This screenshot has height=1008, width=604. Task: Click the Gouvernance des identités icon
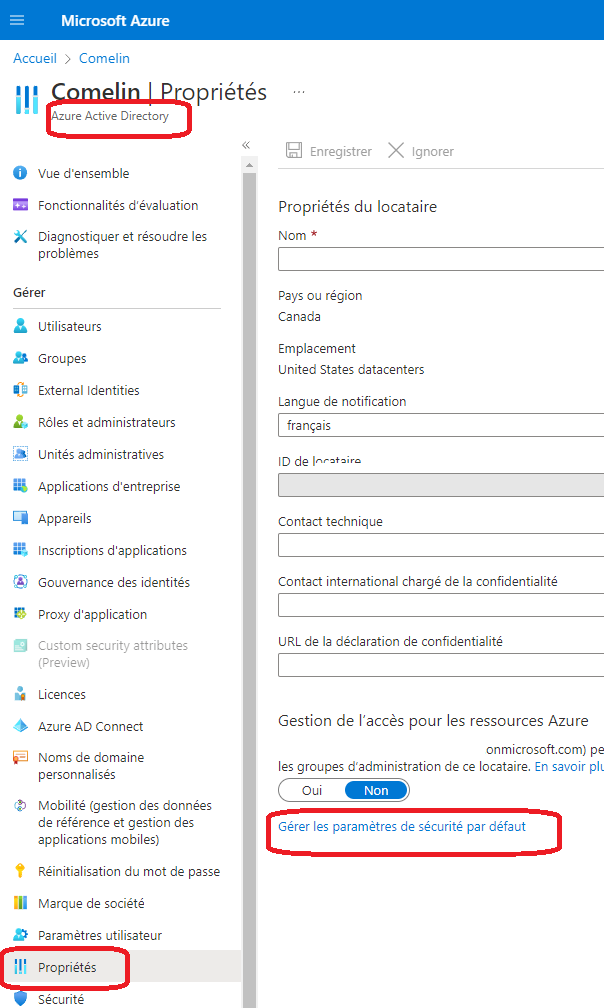tap(21, 582)
